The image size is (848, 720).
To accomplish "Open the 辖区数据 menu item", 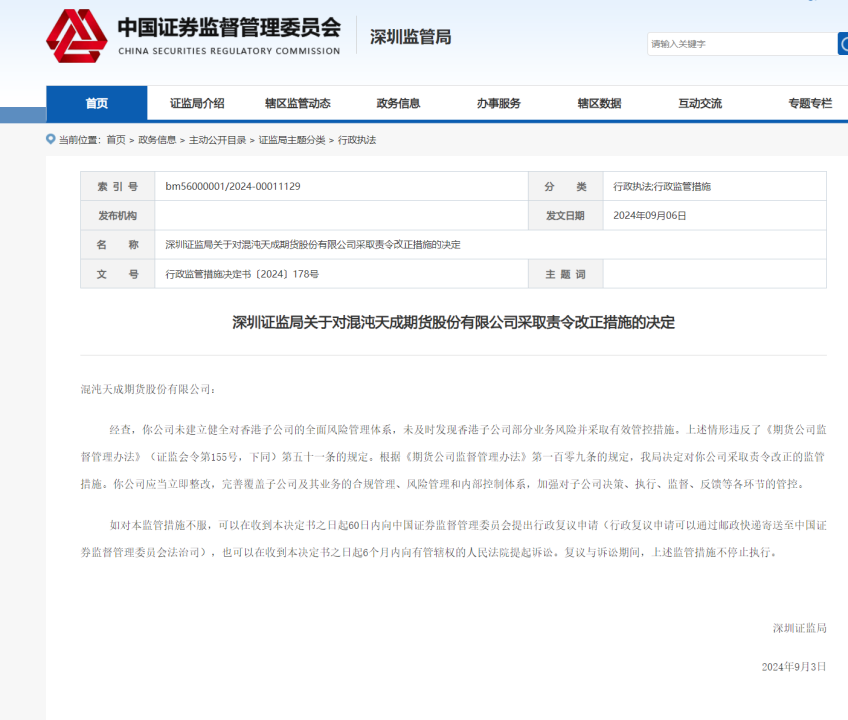I will tap(599, 103).
